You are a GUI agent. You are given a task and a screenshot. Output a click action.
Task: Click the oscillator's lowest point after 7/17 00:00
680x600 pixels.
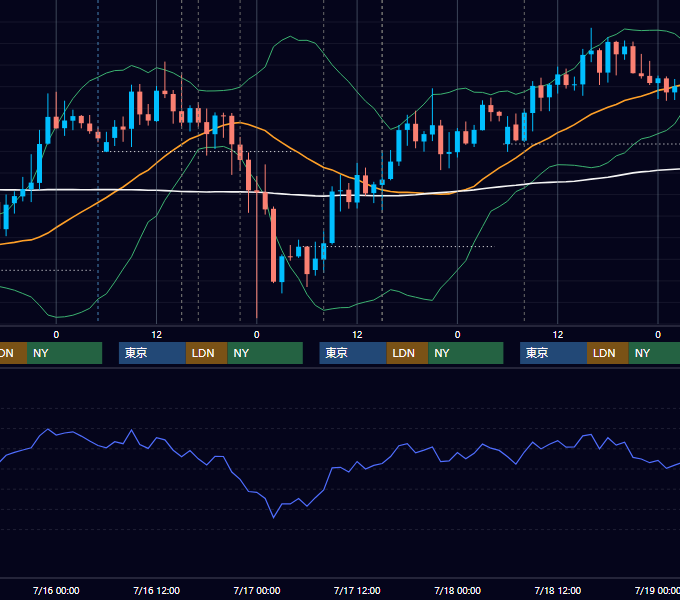[x=273, y=518]
